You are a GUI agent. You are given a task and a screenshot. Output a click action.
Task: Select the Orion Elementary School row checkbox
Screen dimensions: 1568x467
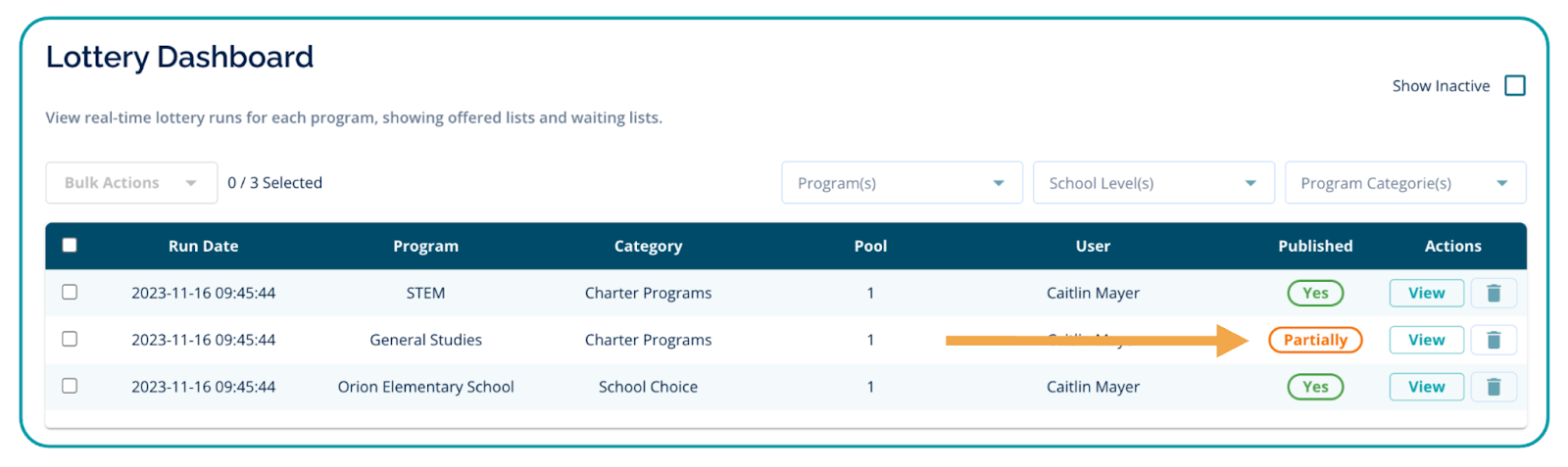(70, 386)
